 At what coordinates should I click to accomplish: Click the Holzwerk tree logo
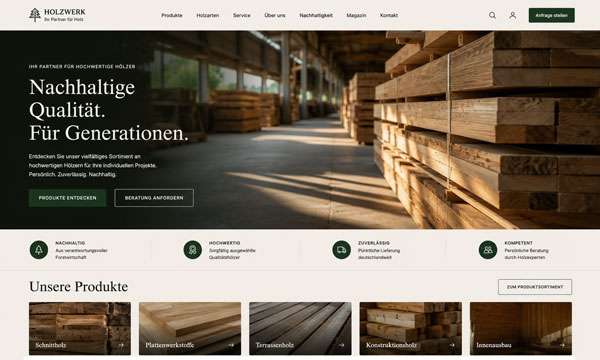(x=35, y=15)
